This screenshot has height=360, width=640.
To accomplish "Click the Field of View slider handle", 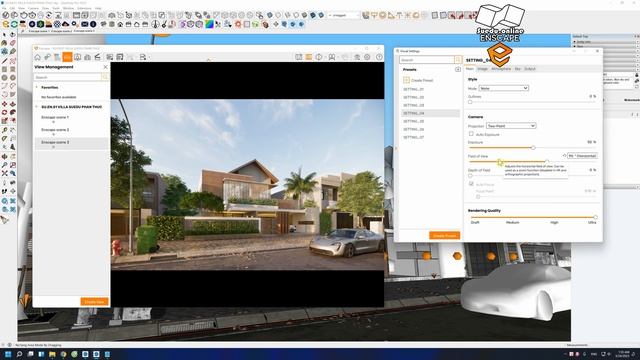I will [x=547, y=161].
